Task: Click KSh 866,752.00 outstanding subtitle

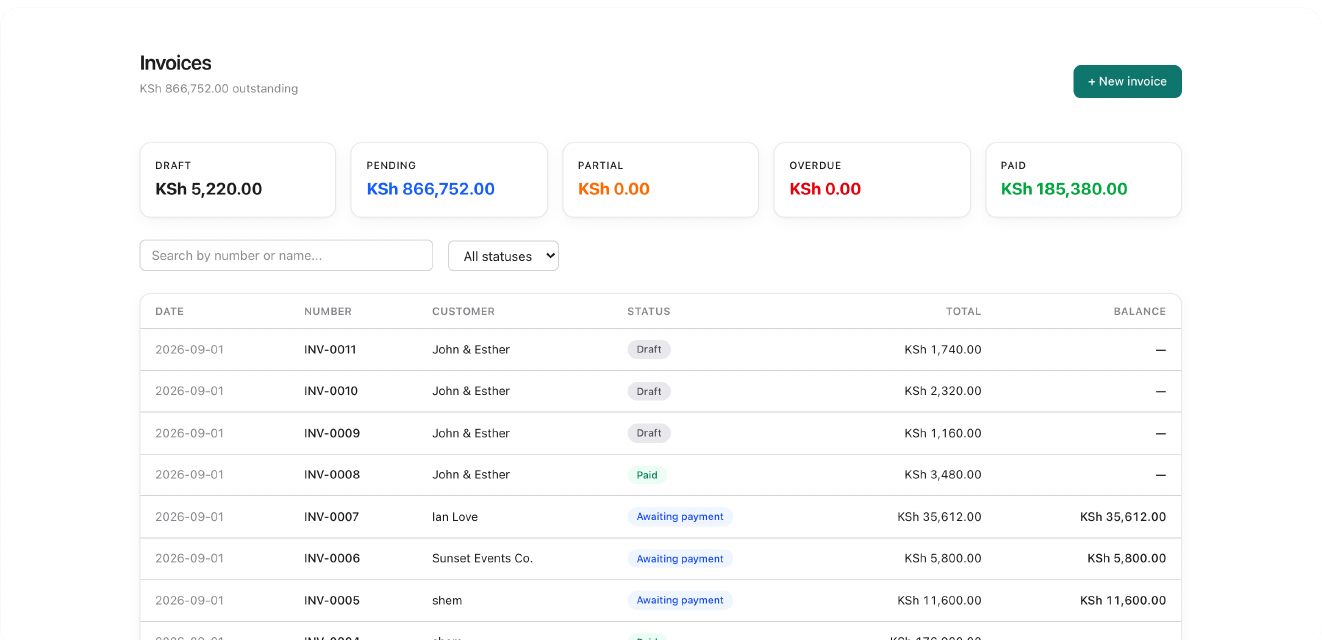Action: coord(219,89)
